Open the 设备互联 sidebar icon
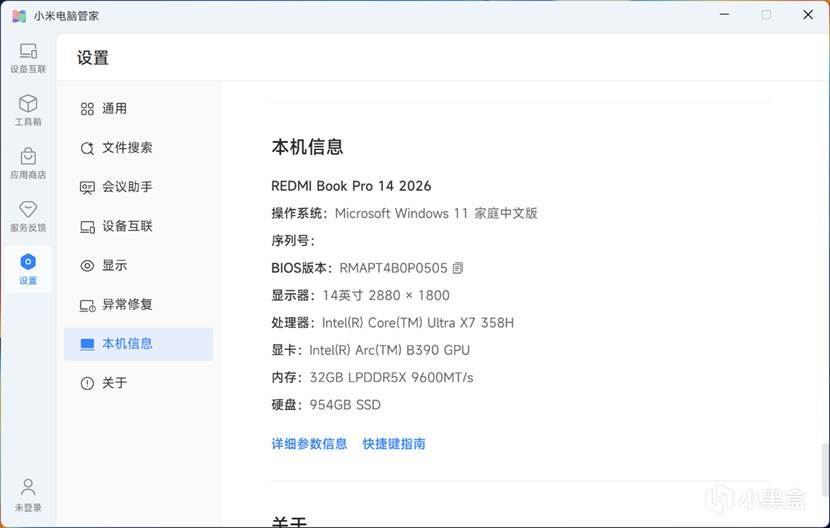This screenshot has width=830, height=528. click(28, 58)
